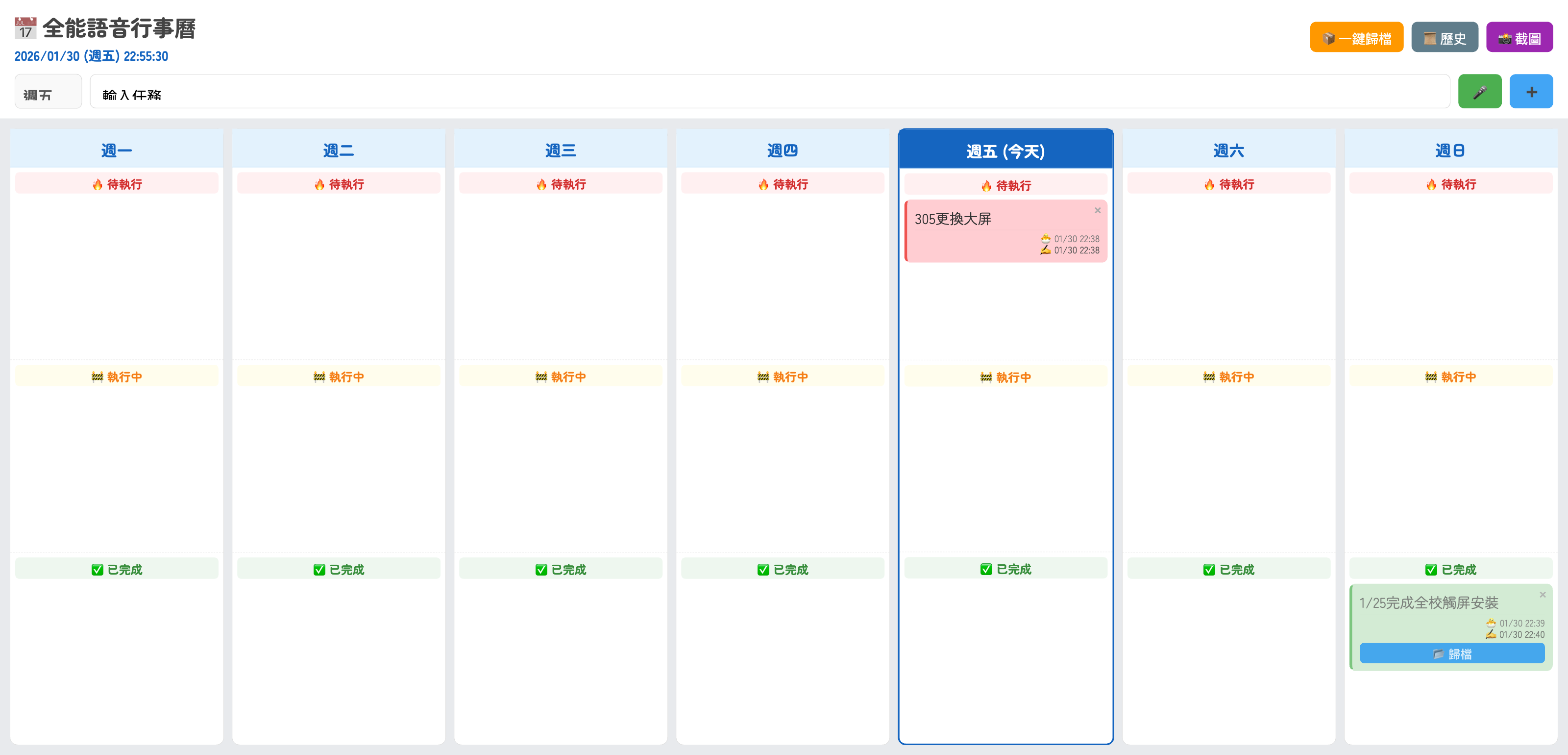Image resolution: width=1568 pixels, height=755 pixels.
Task: Click the 一鍵歸檔 archive-all button
Action: coord(1356,38)
